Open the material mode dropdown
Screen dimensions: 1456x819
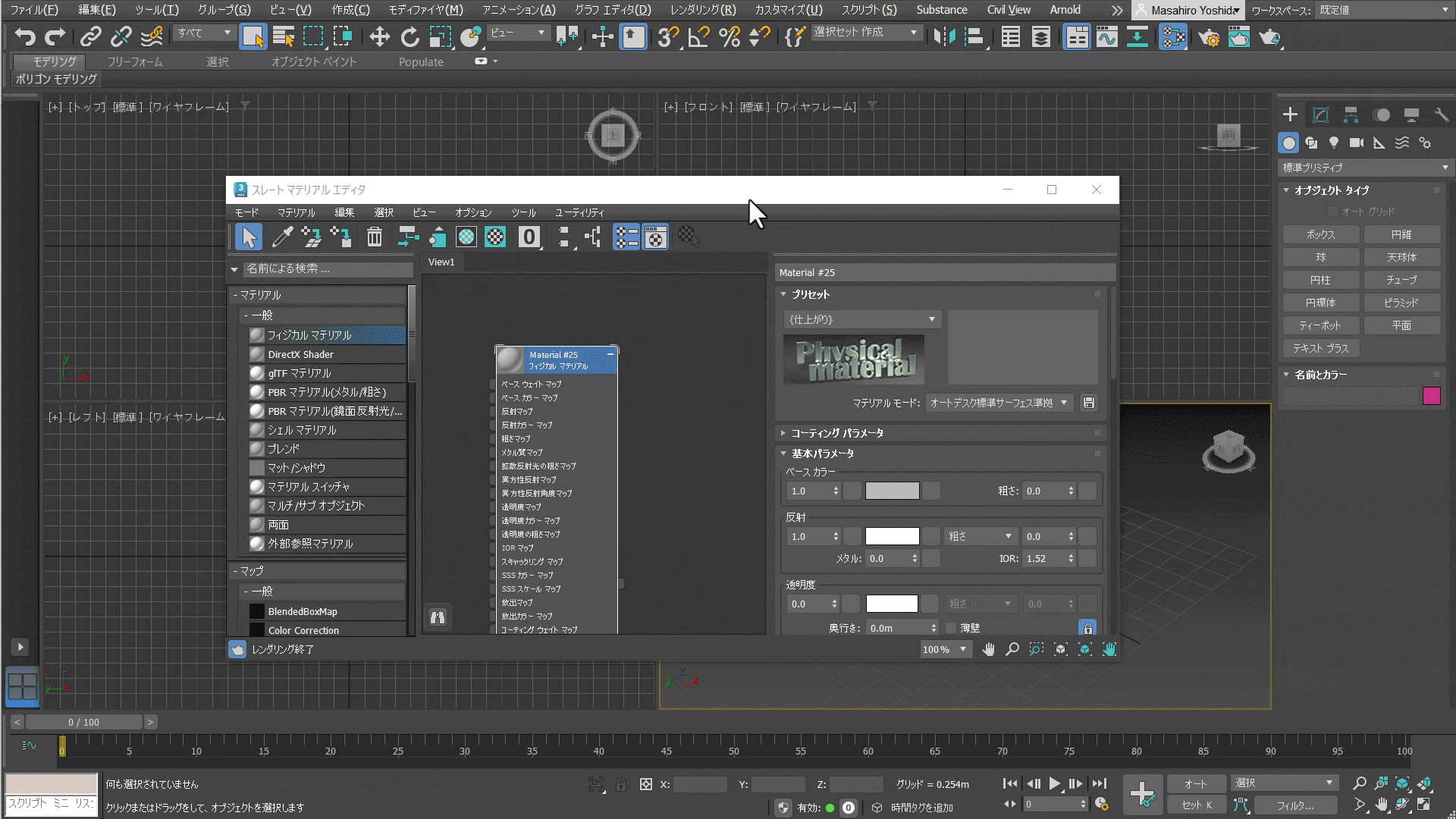click(999, 403)
